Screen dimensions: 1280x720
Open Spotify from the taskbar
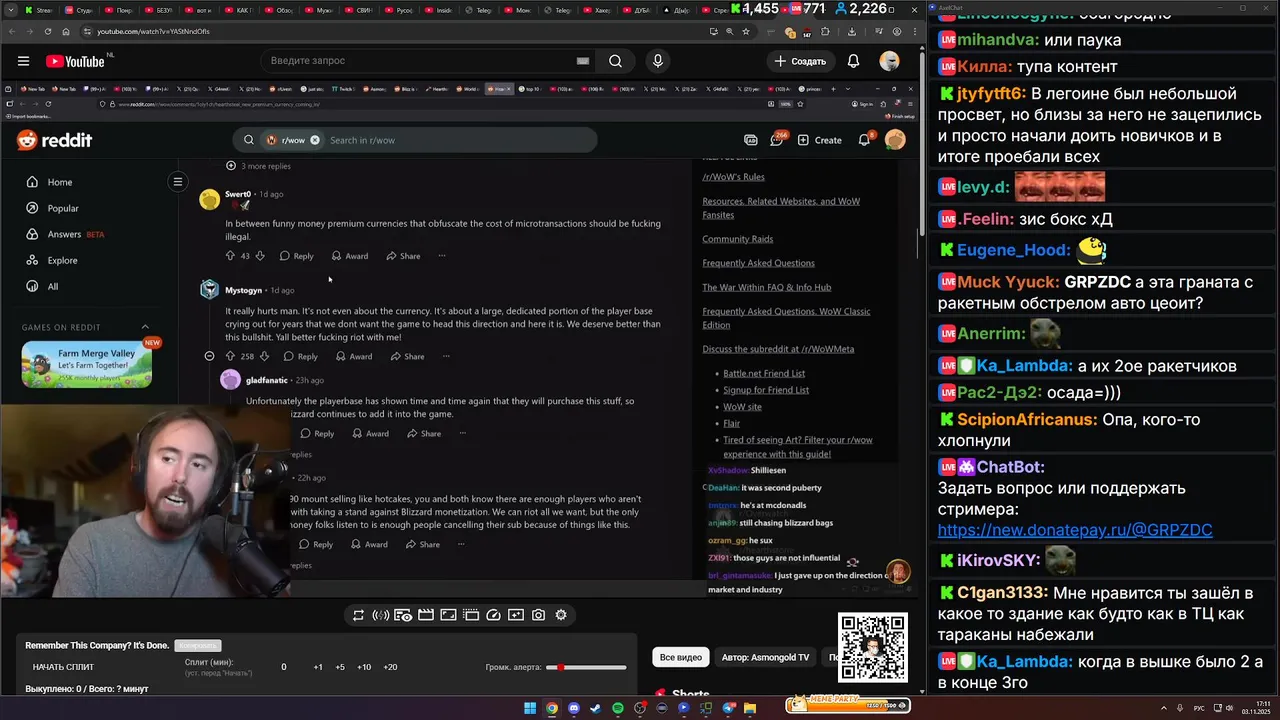(x=618, y=708)
